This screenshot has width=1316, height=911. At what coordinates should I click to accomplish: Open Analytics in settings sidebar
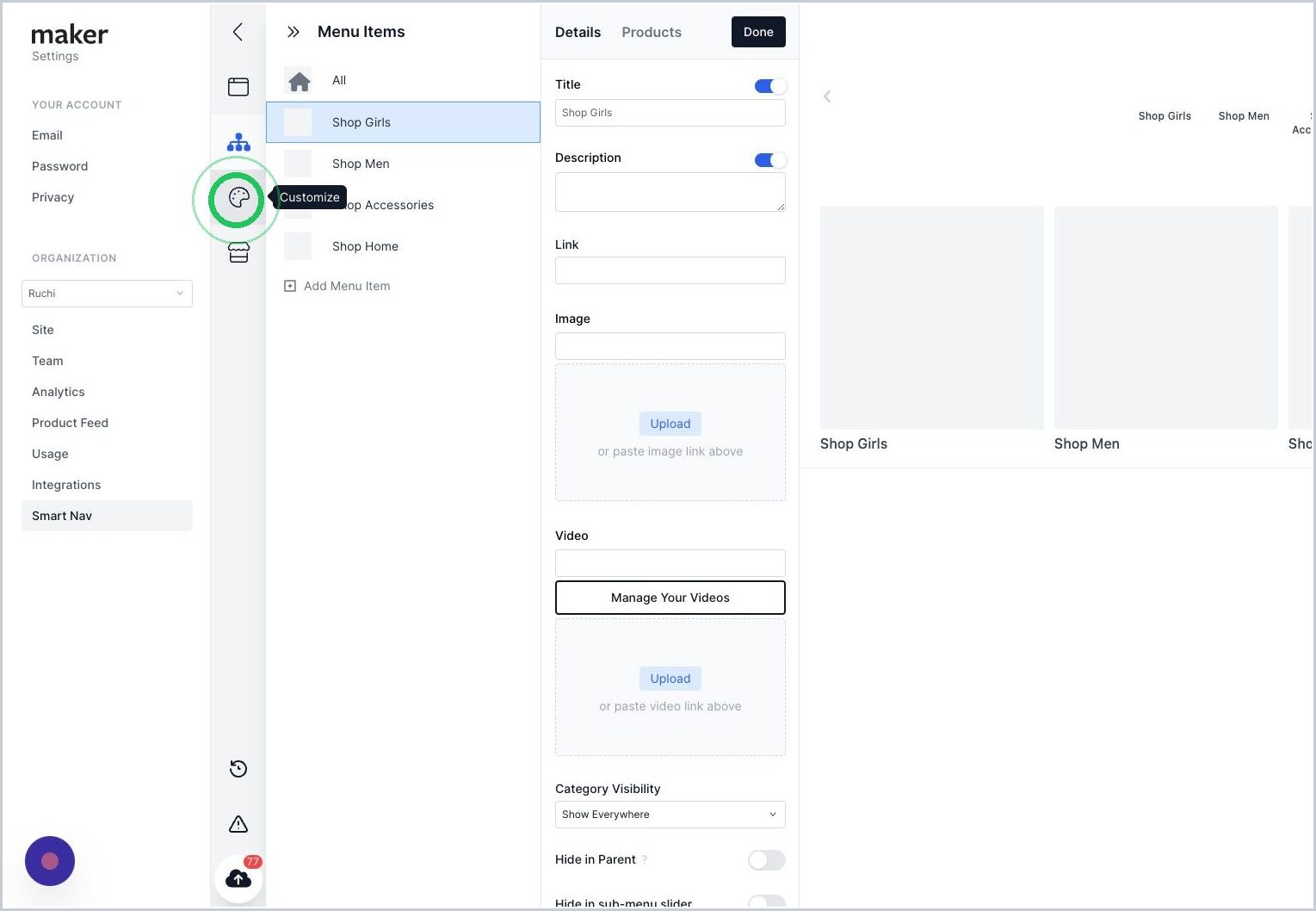(59, 392)
